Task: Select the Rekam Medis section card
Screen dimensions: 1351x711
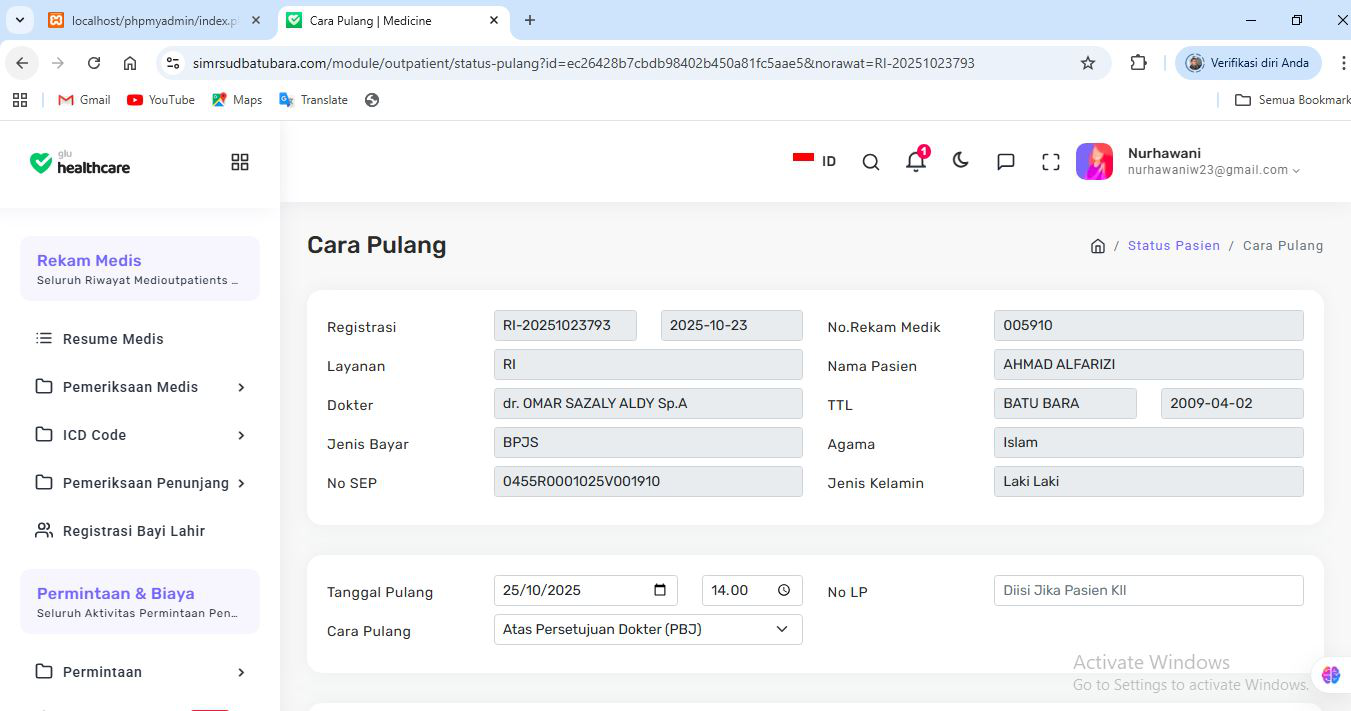Action: pyautogui.click(x=140, y=269)
